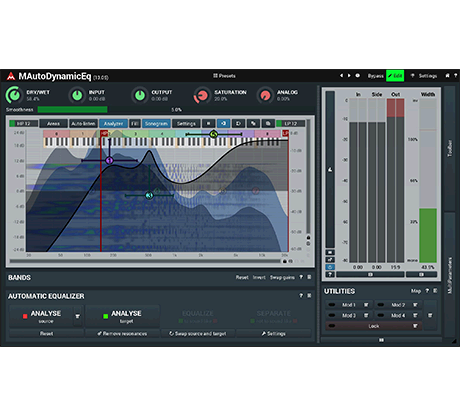Open the Presets browser

(x=224, y=76)
